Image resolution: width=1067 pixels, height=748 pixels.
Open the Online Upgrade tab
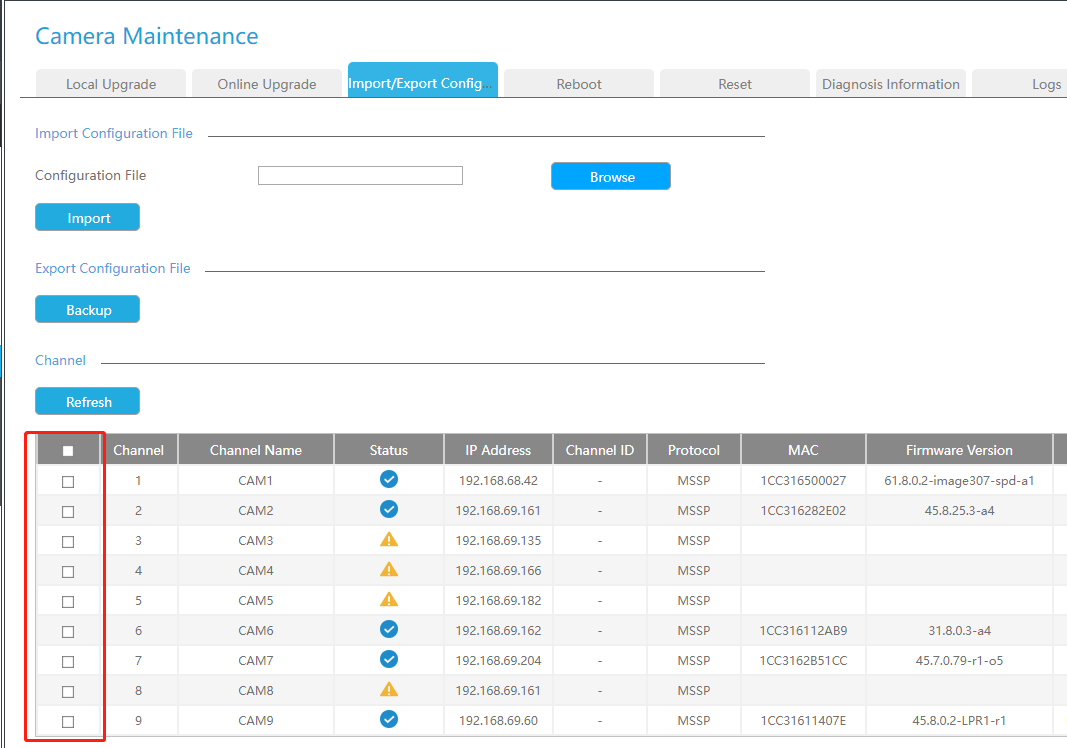click(267, 84)
